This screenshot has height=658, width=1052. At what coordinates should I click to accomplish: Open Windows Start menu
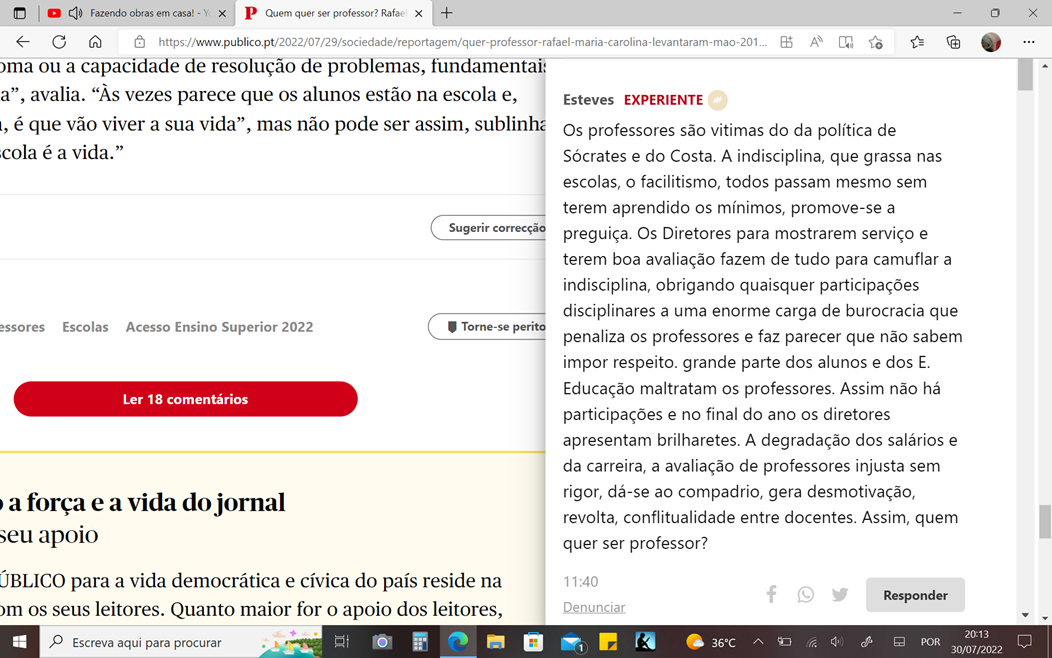[19, 642]
